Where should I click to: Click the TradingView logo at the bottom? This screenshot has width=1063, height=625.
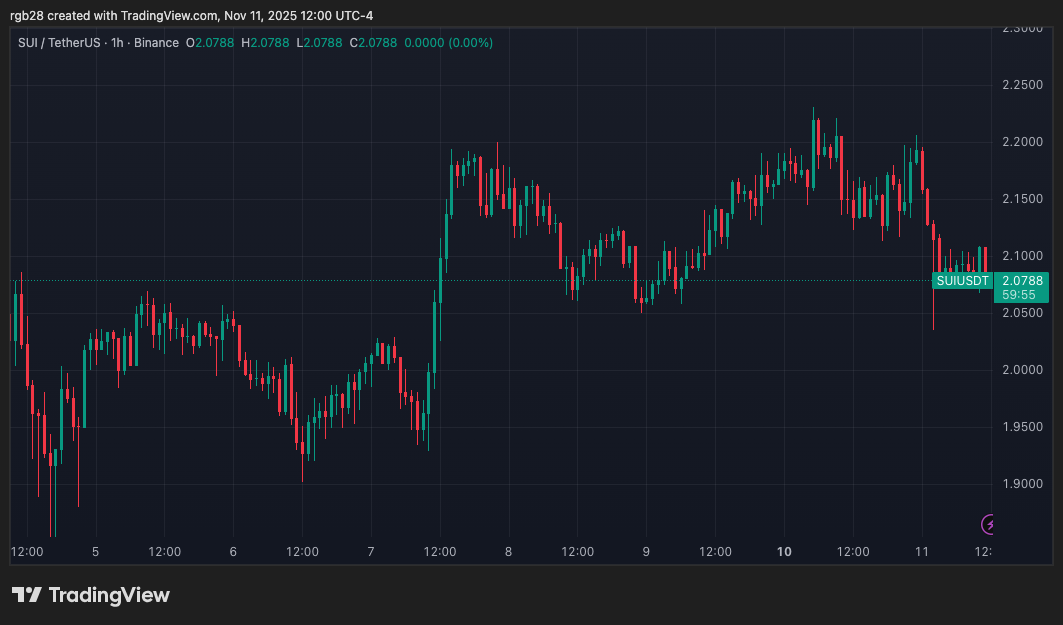91,595
